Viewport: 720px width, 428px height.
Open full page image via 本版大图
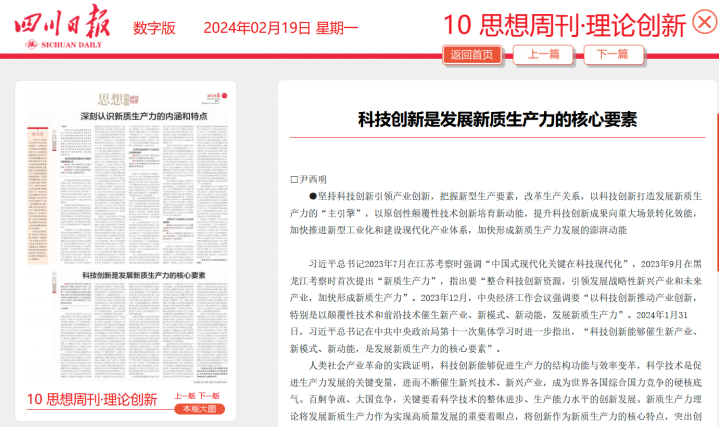tap(197, 410)
